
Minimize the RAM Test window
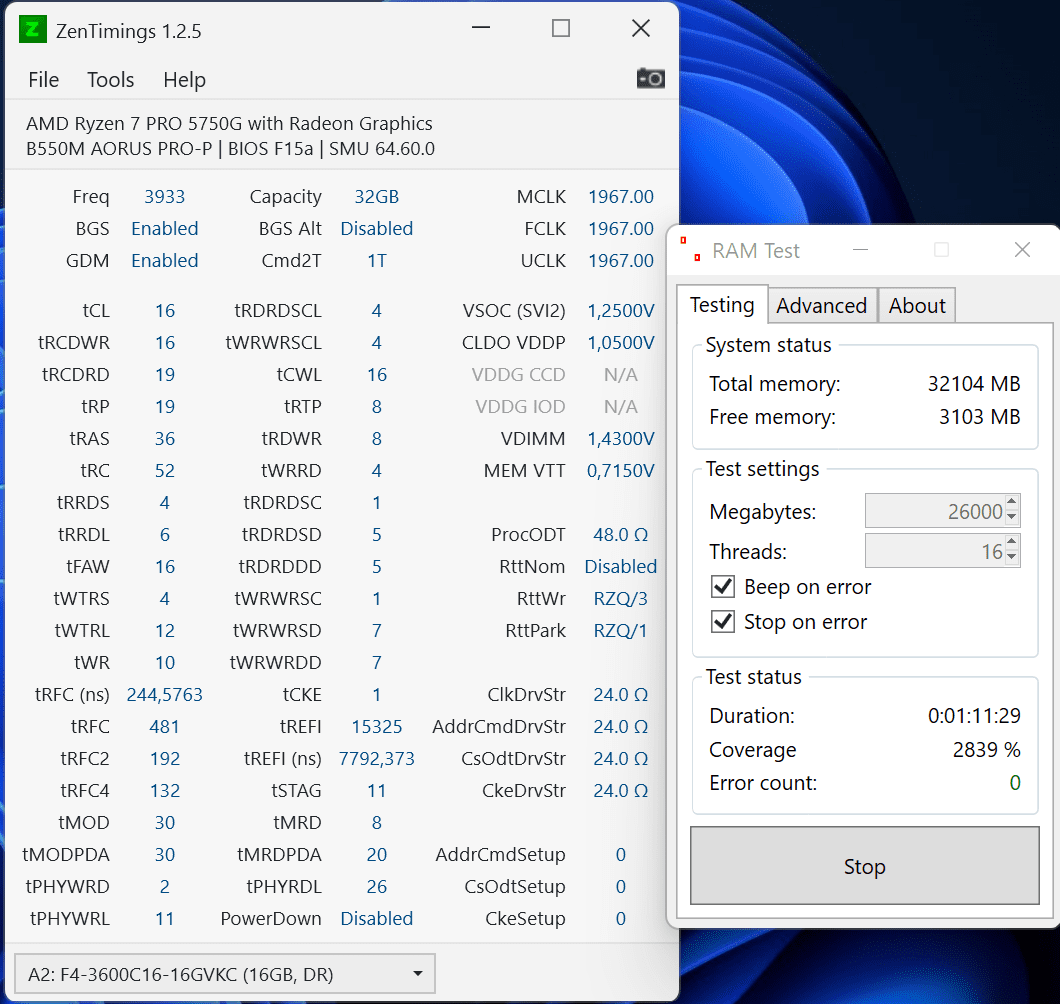point(860,250)
